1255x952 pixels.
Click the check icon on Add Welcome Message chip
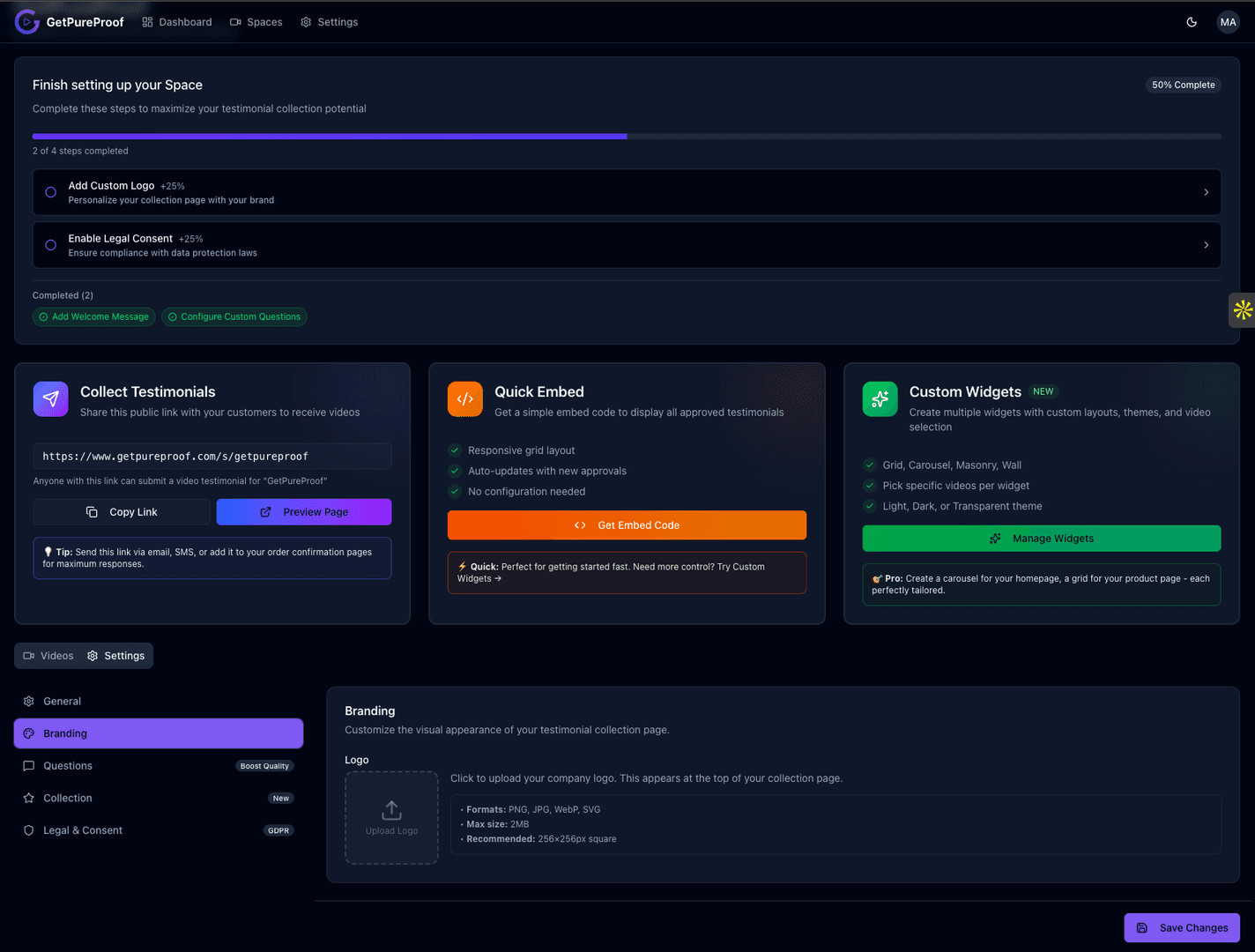coord(43,317)
